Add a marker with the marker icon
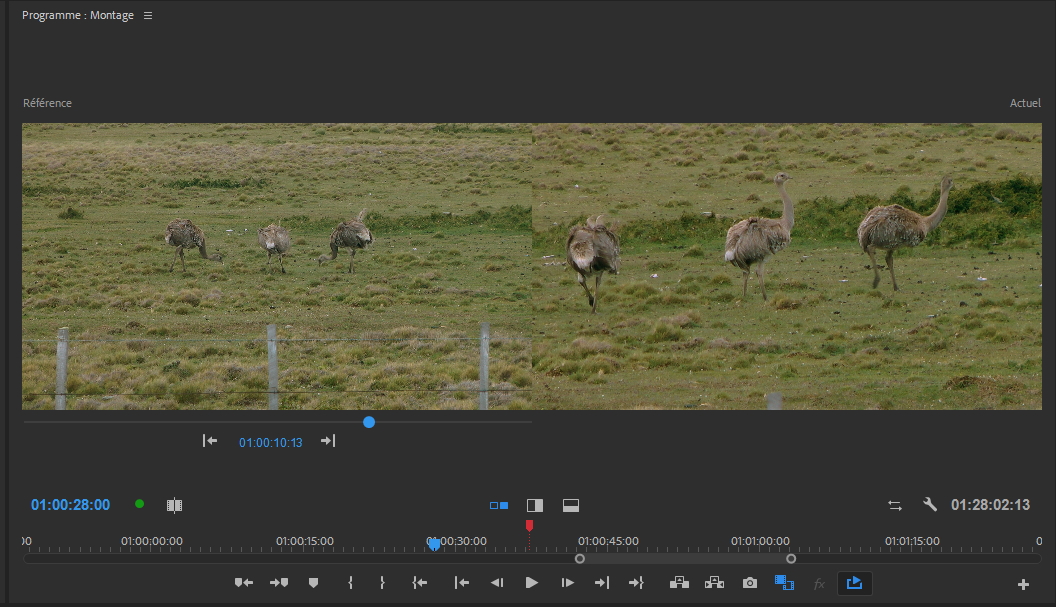 tap(313, 583)
